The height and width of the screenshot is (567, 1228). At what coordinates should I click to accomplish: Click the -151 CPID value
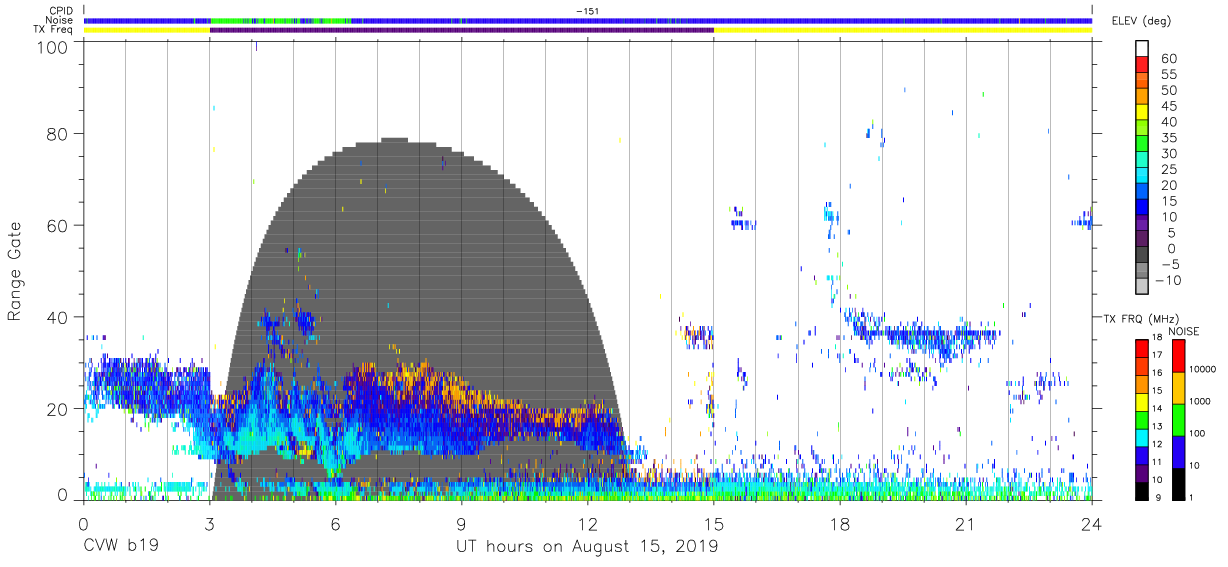coord(588,10)
